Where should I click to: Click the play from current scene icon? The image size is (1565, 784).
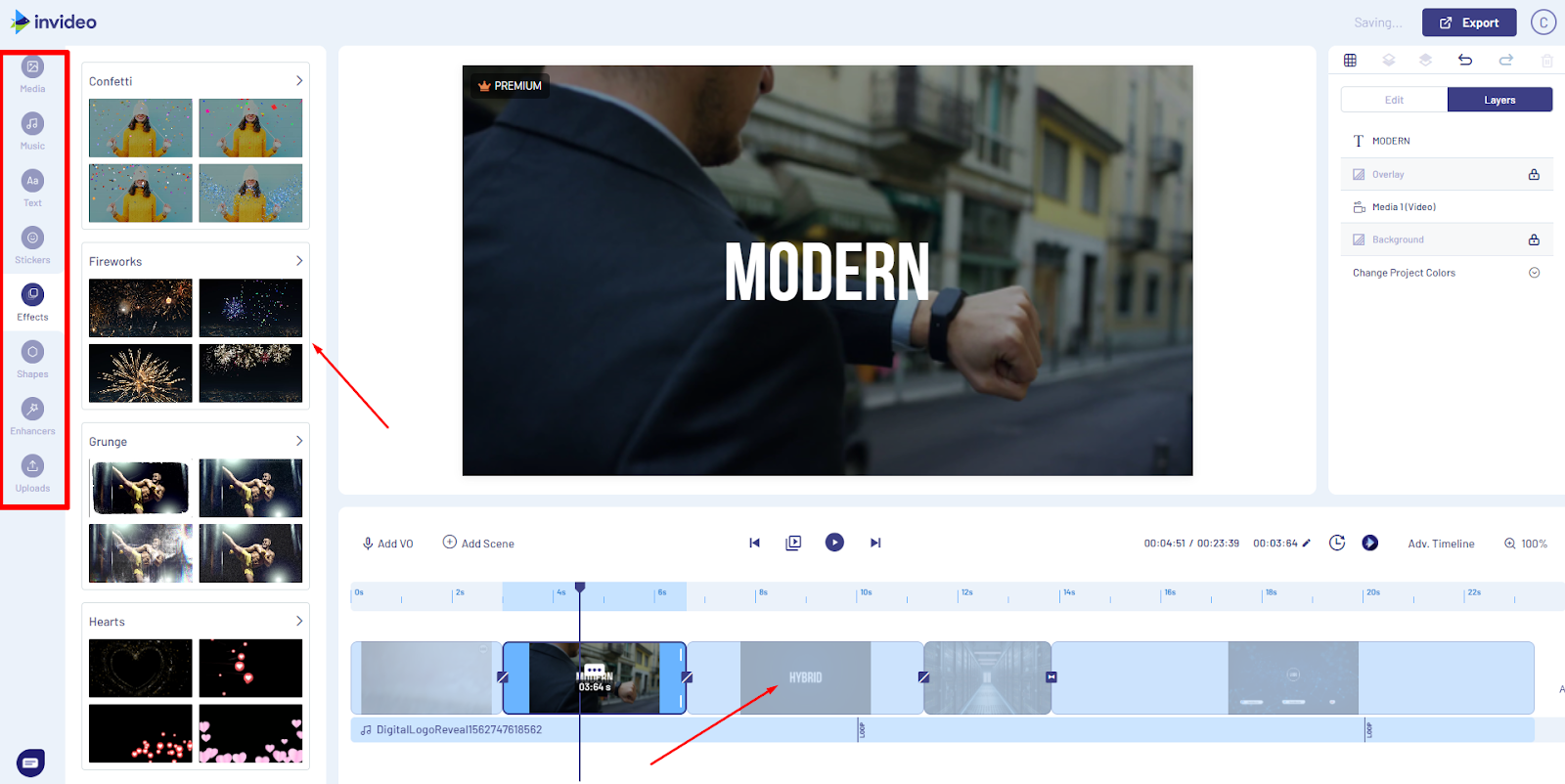(793, 543)
